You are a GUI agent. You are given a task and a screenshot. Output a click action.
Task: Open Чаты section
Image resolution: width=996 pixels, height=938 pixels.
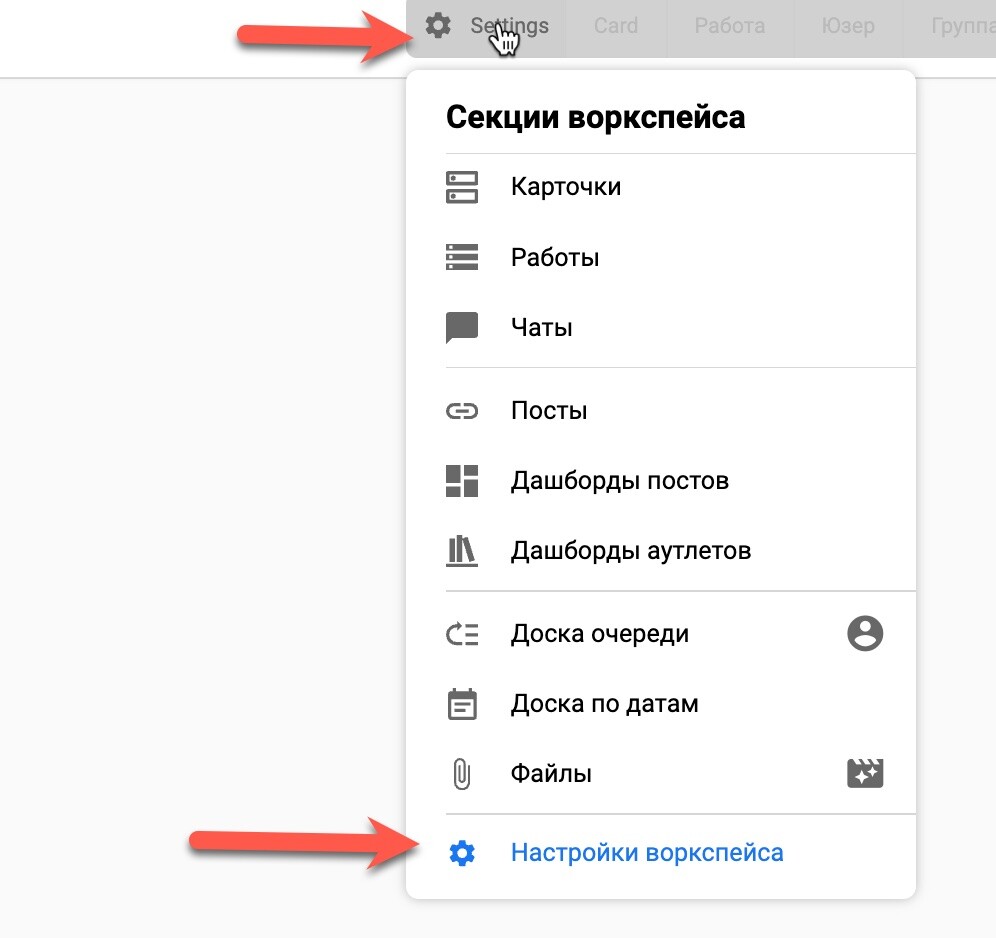541,327
